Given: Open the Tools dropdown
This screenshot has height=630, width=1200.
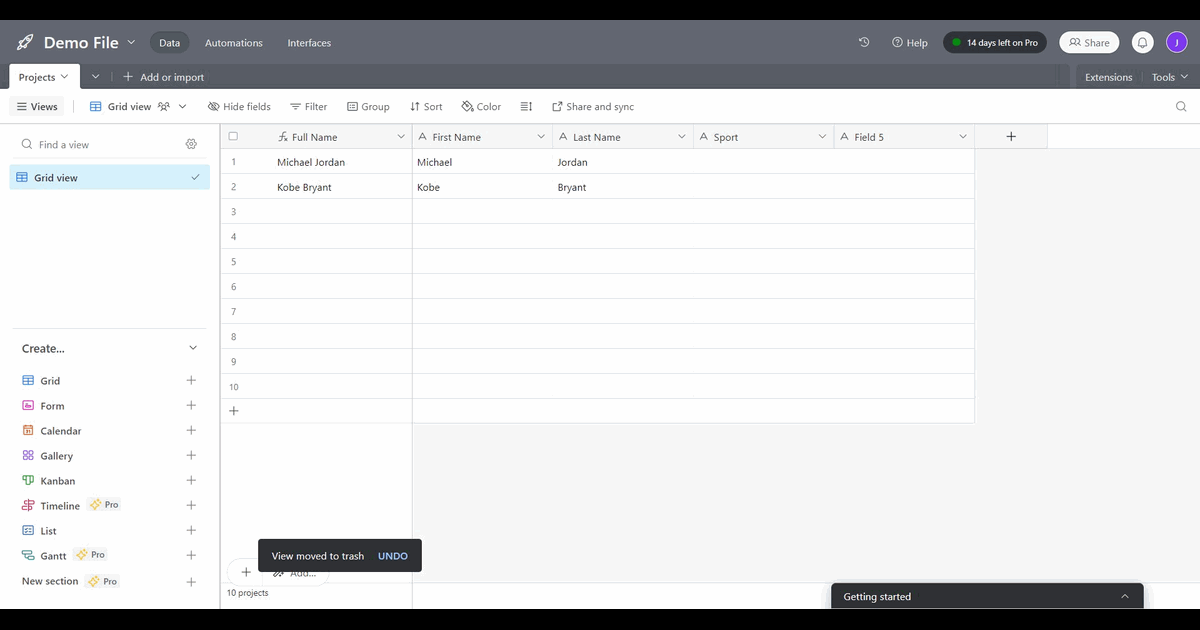Looking at the screenshot, I should [x=1169, y=77].
